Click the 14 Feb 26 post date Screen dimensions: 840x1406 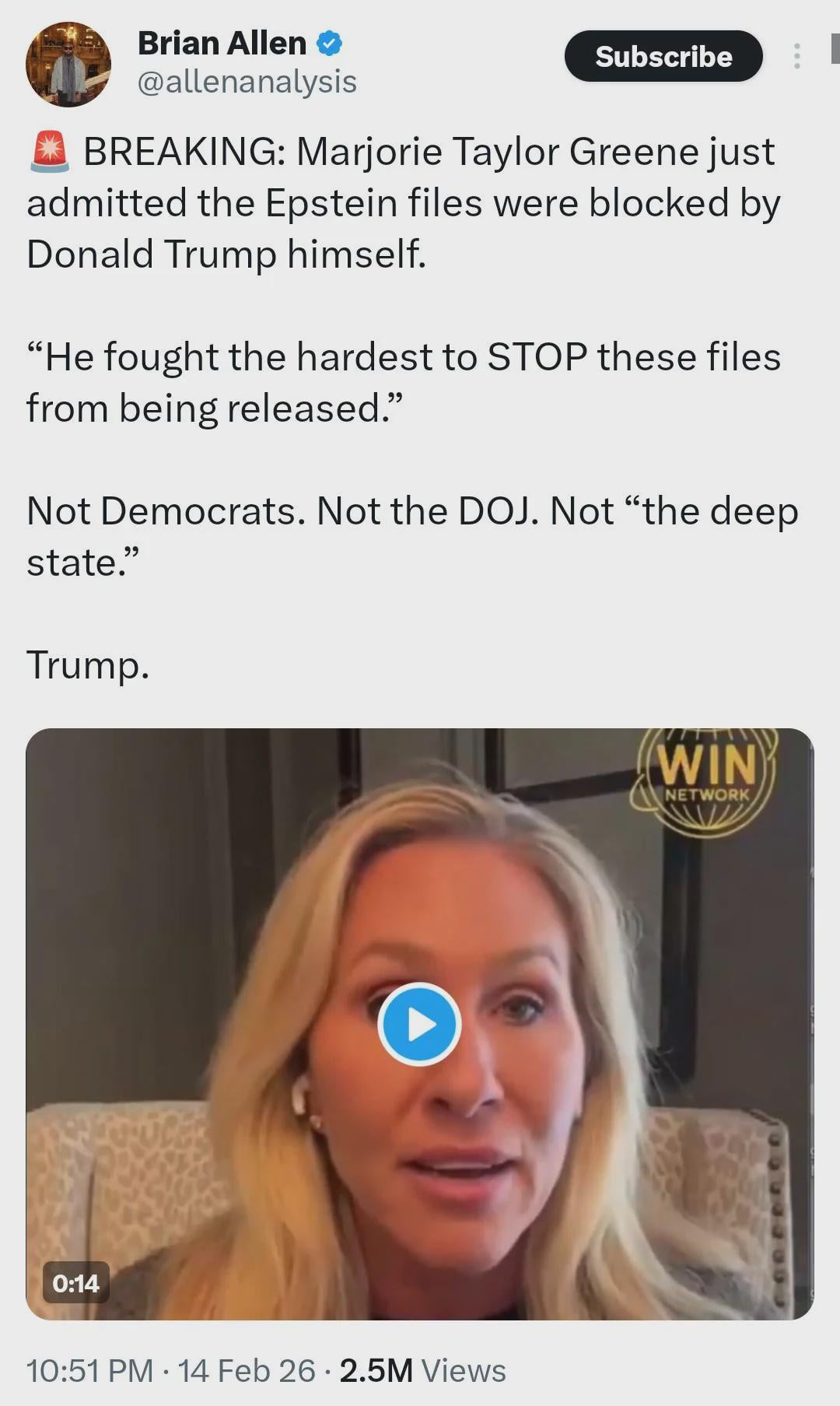tap(247, 1370)
